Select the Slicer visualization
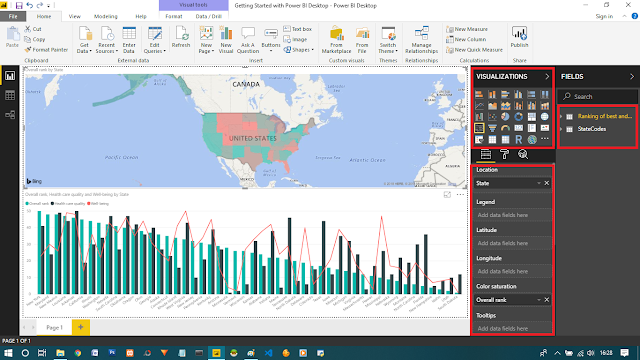 point(479,140)
